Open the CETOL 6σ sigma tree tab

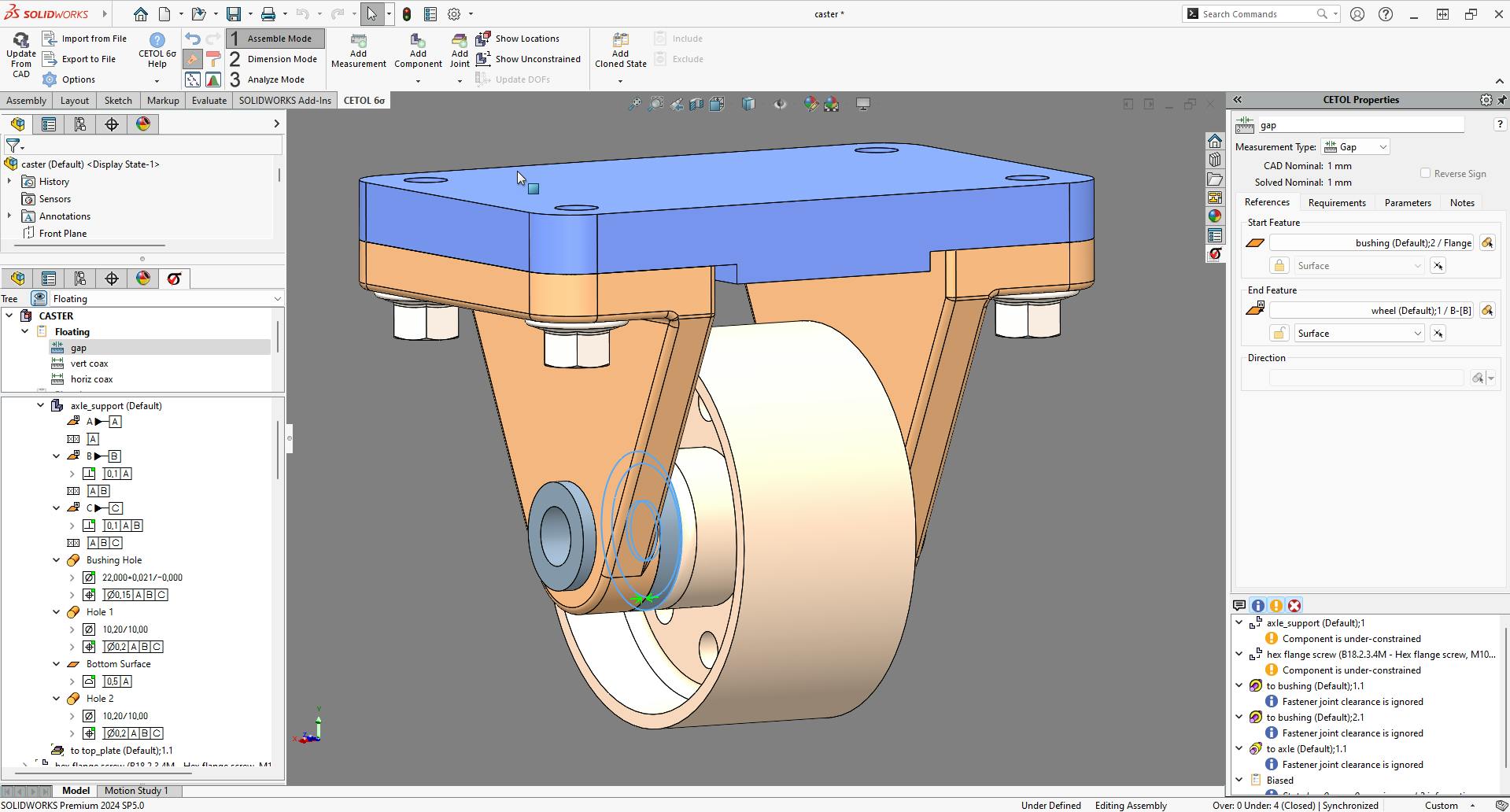click(x=174, y=279)
